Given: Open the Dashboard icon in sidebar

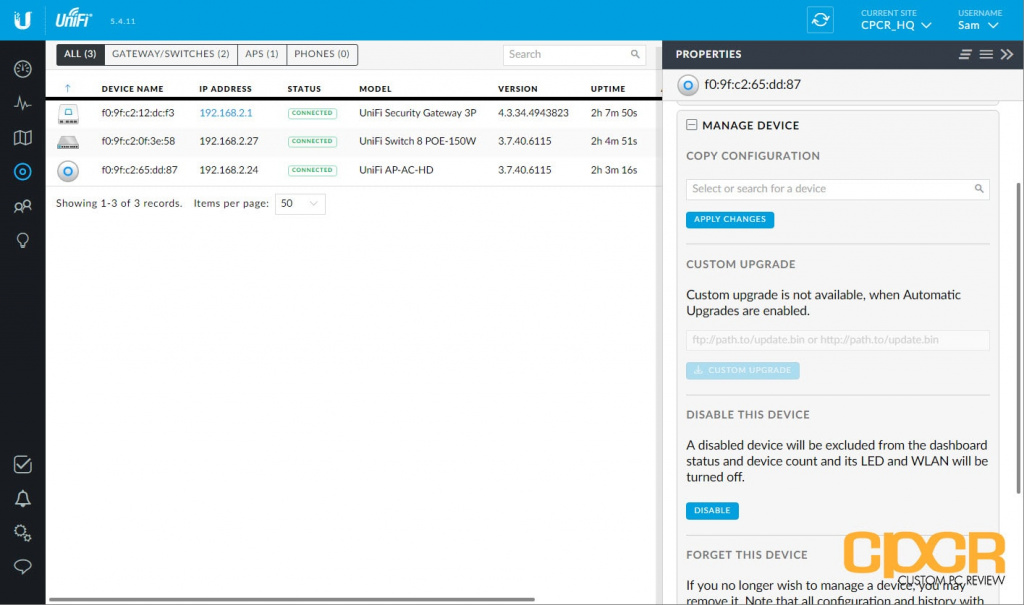Looking at the screenshot, I should pyautogui.click(x=22, y=69).
